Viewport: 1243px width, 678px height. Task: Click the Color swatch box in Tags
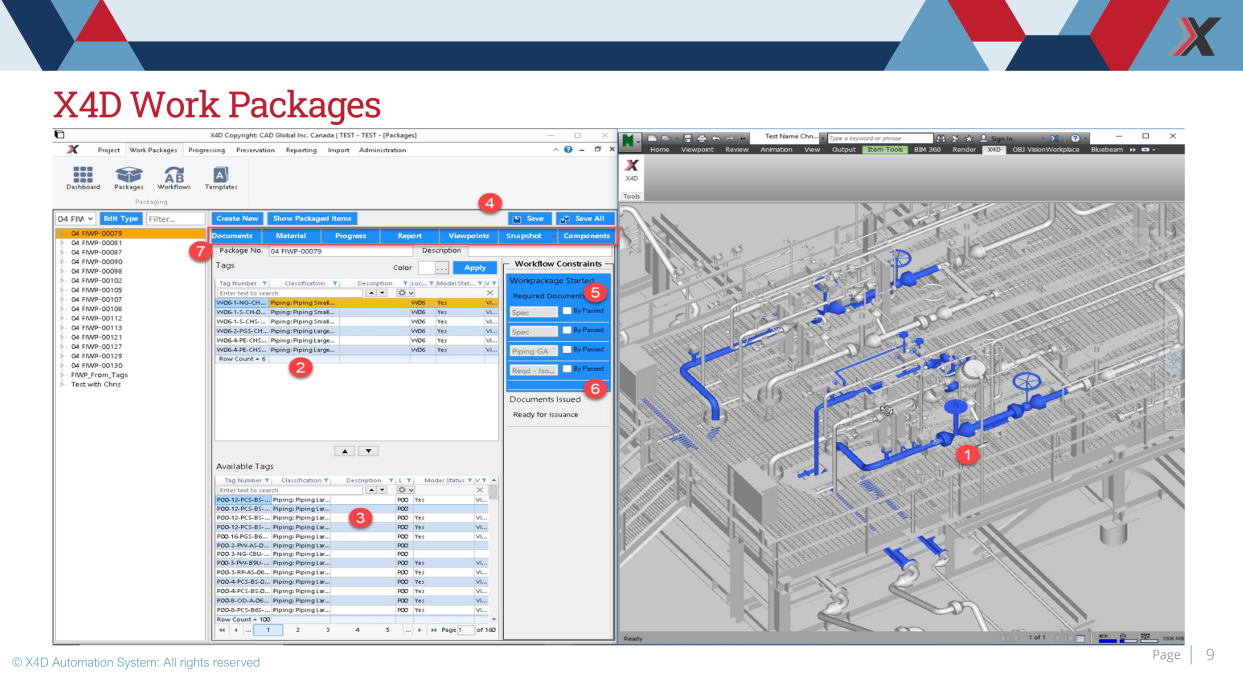click(426, 268)
